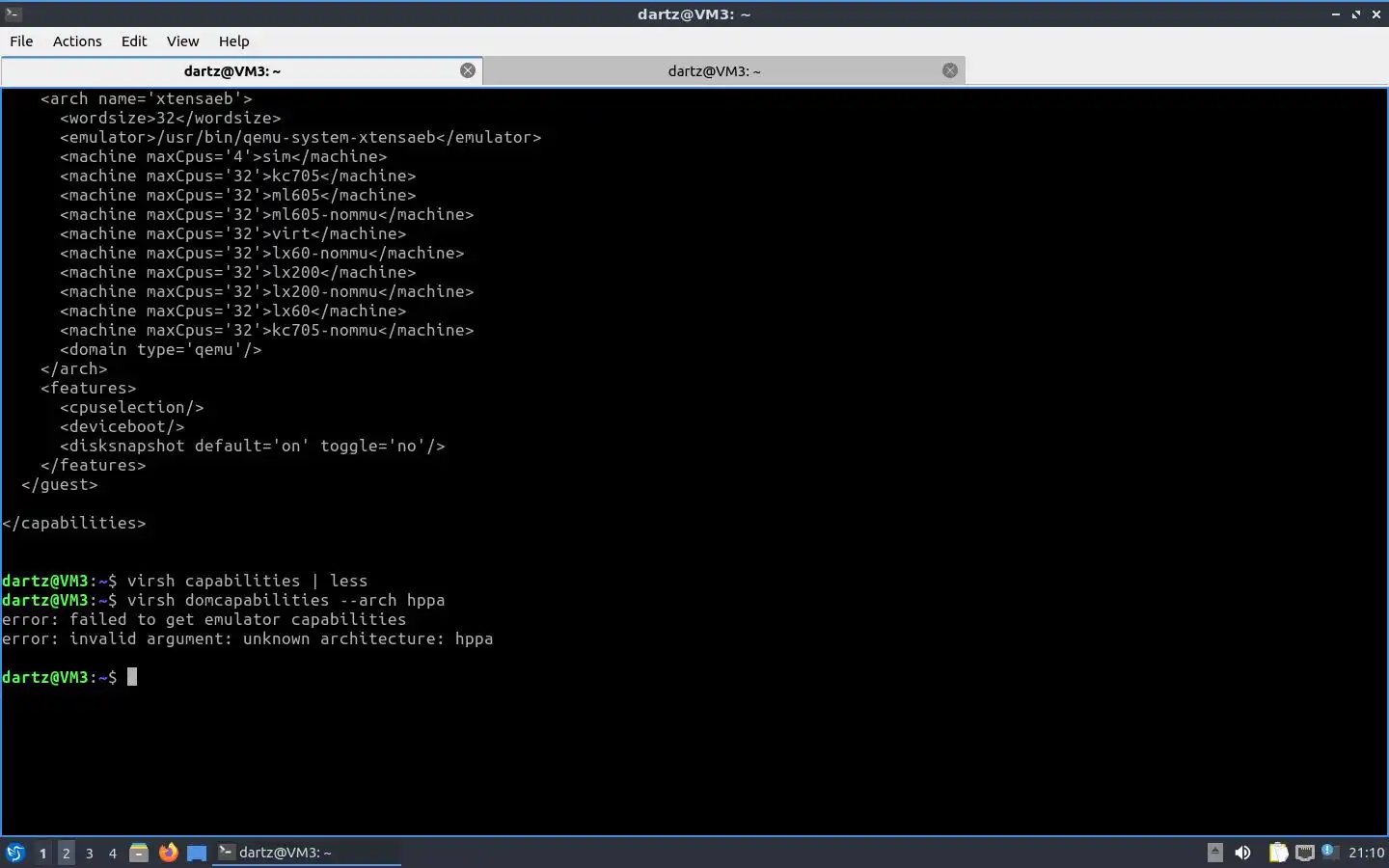
Task: Open the Actions menu
Action: pyautogui.click(x=77, y=41)
